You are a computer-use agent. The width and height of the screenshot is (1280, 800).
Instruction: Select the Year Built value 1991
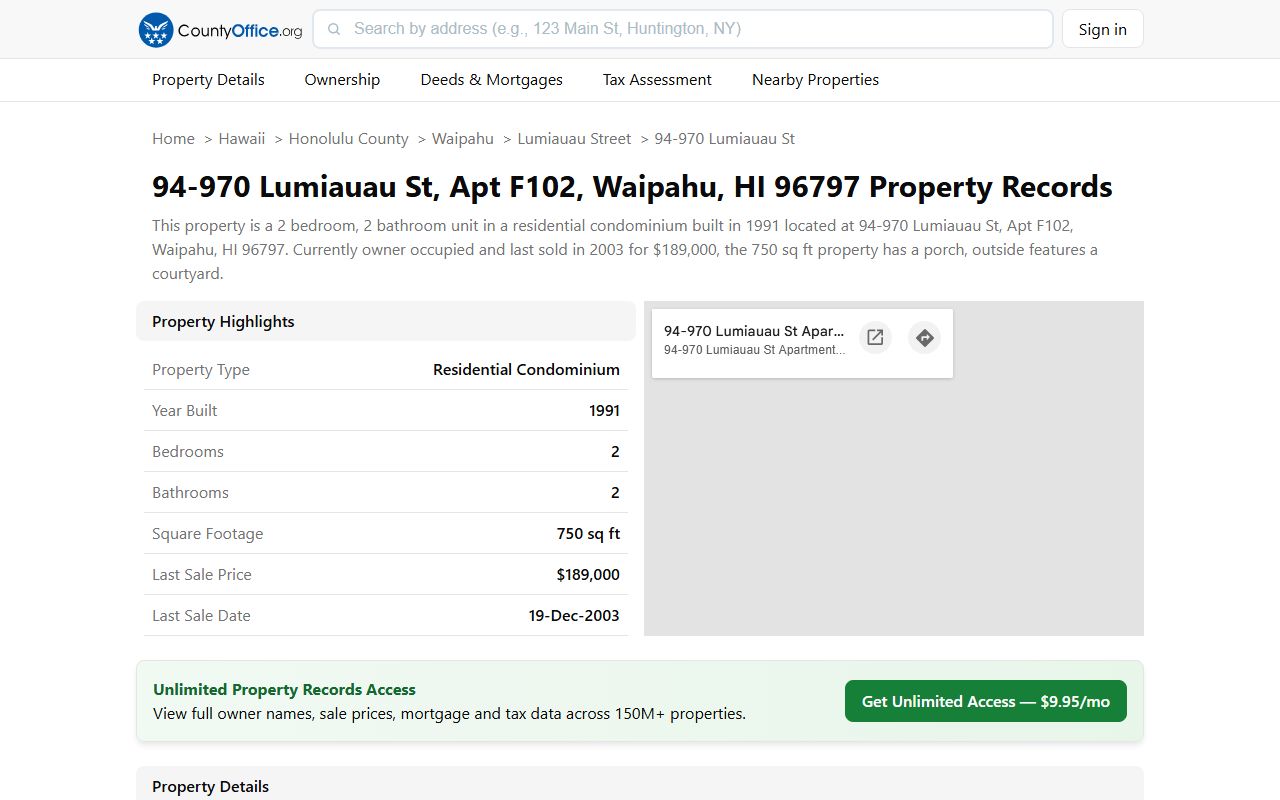pos(604,411)
